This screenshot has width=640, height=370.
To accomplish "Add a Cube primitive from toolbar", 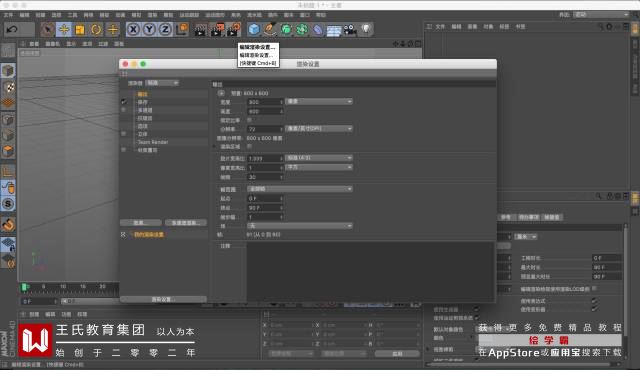I will pos(254,29).
